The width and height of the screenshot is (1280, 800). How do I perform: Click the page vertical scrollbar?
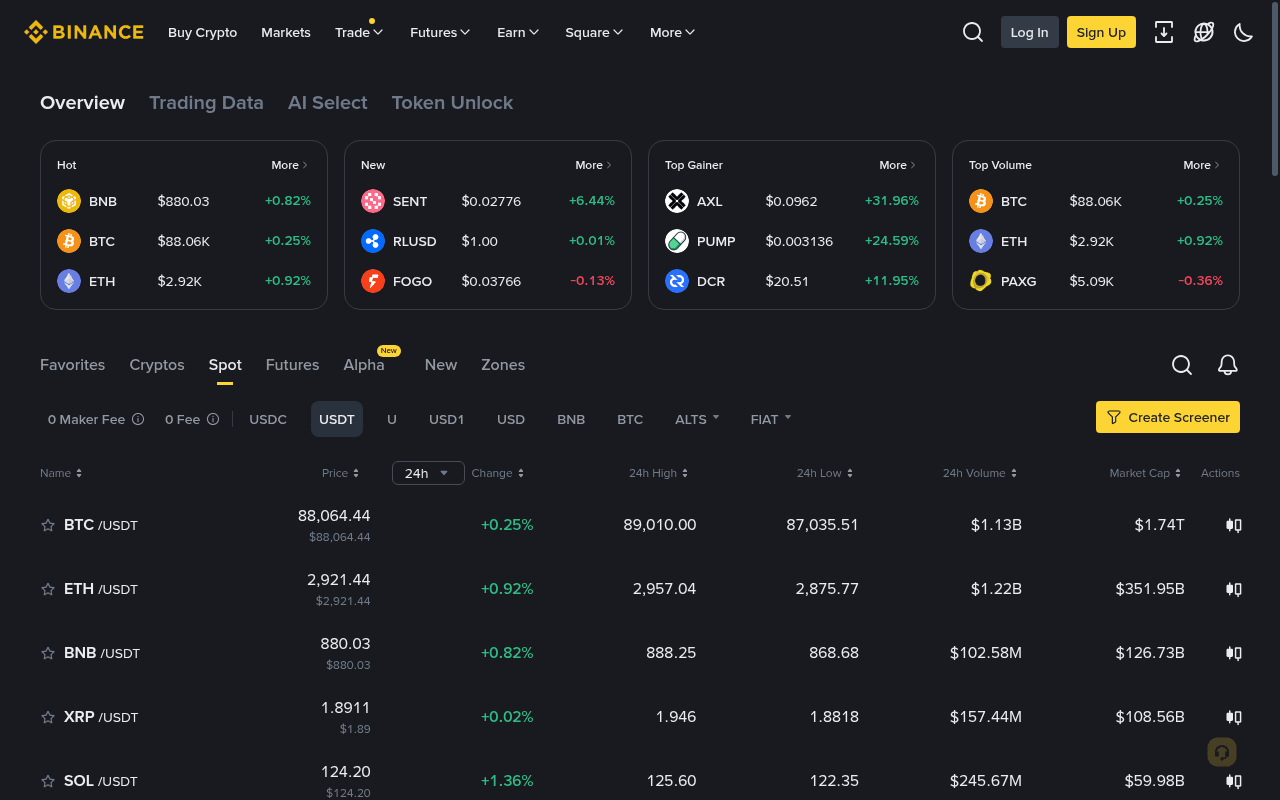(x=1275, y=90)
